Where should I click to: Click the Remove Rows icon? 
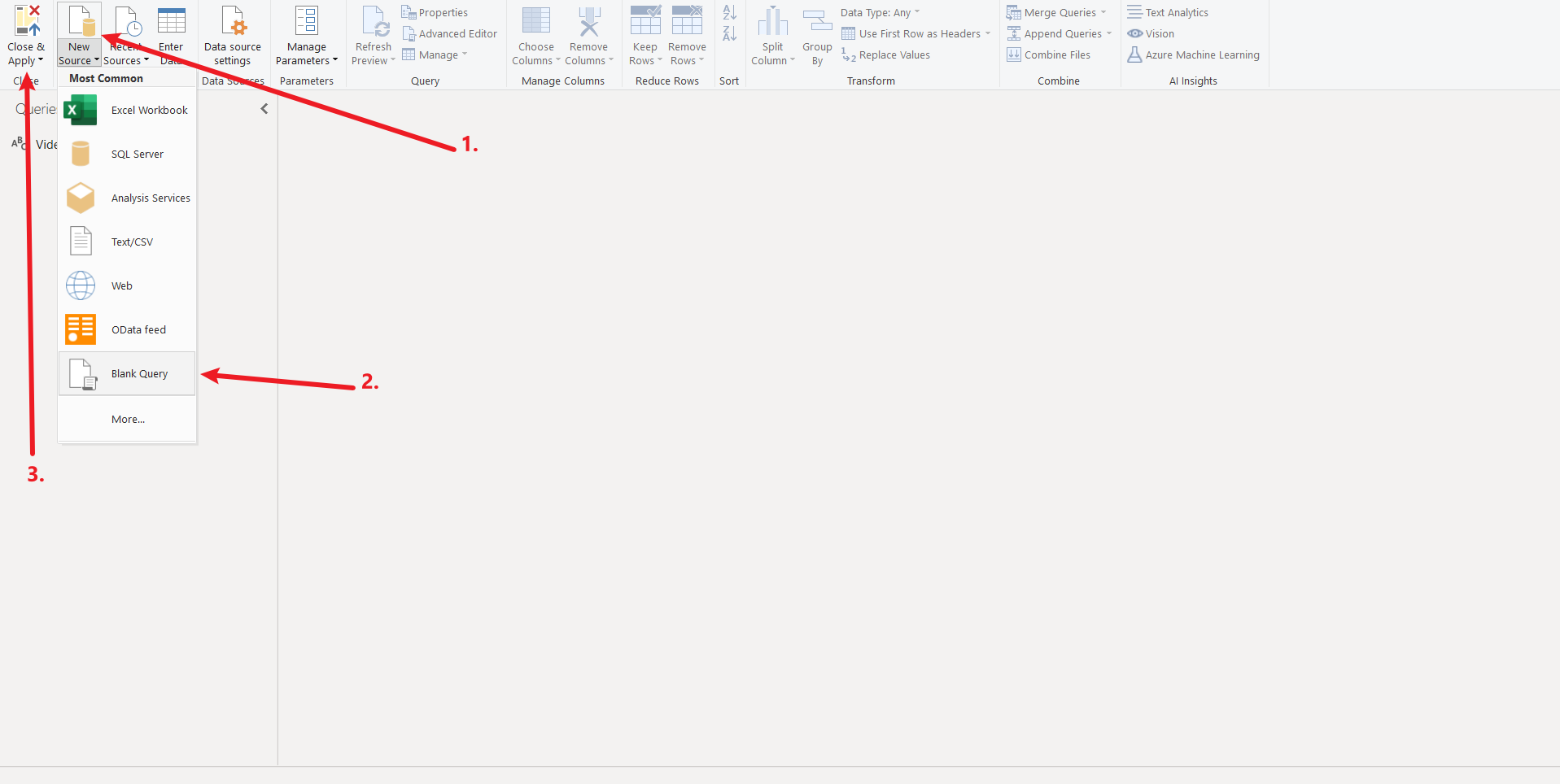[x=687, y=21]
